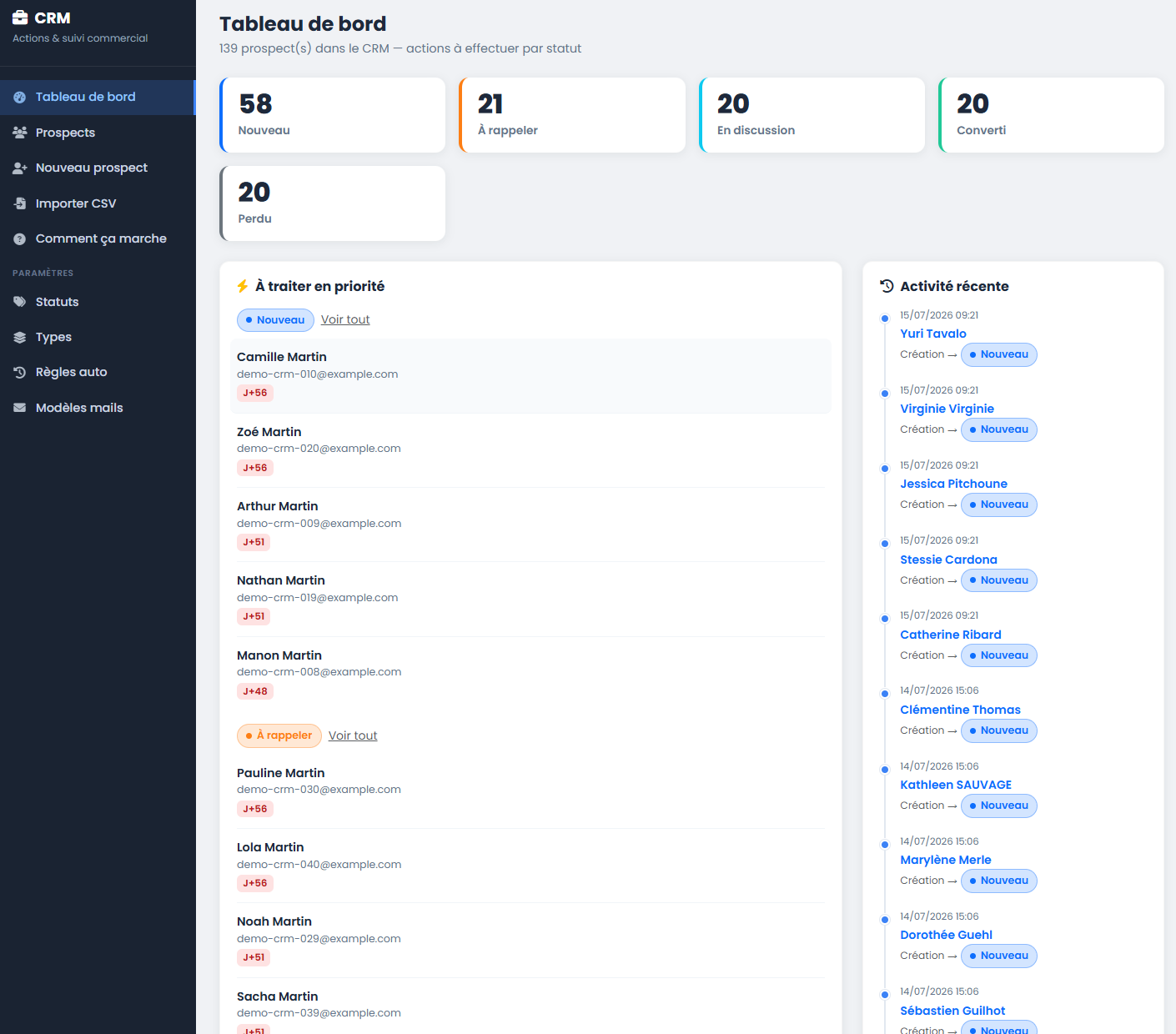
Task: Open the Importer CSV page
Action: (x=98, y=203)
